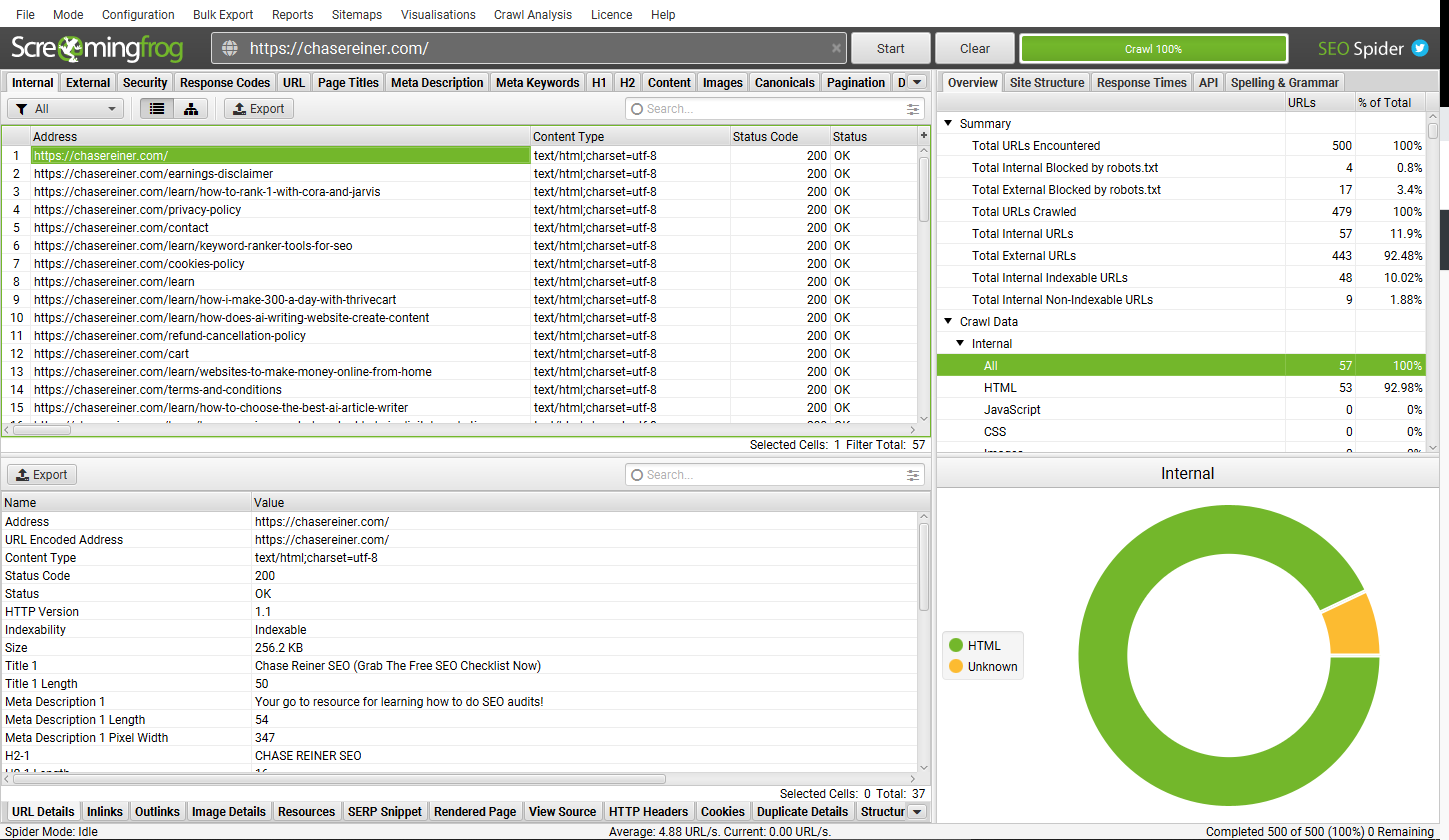Click the orange Unknown segment of donut chart
The height and width of the screenshot is (840, 1449).
coord(1352,628)
